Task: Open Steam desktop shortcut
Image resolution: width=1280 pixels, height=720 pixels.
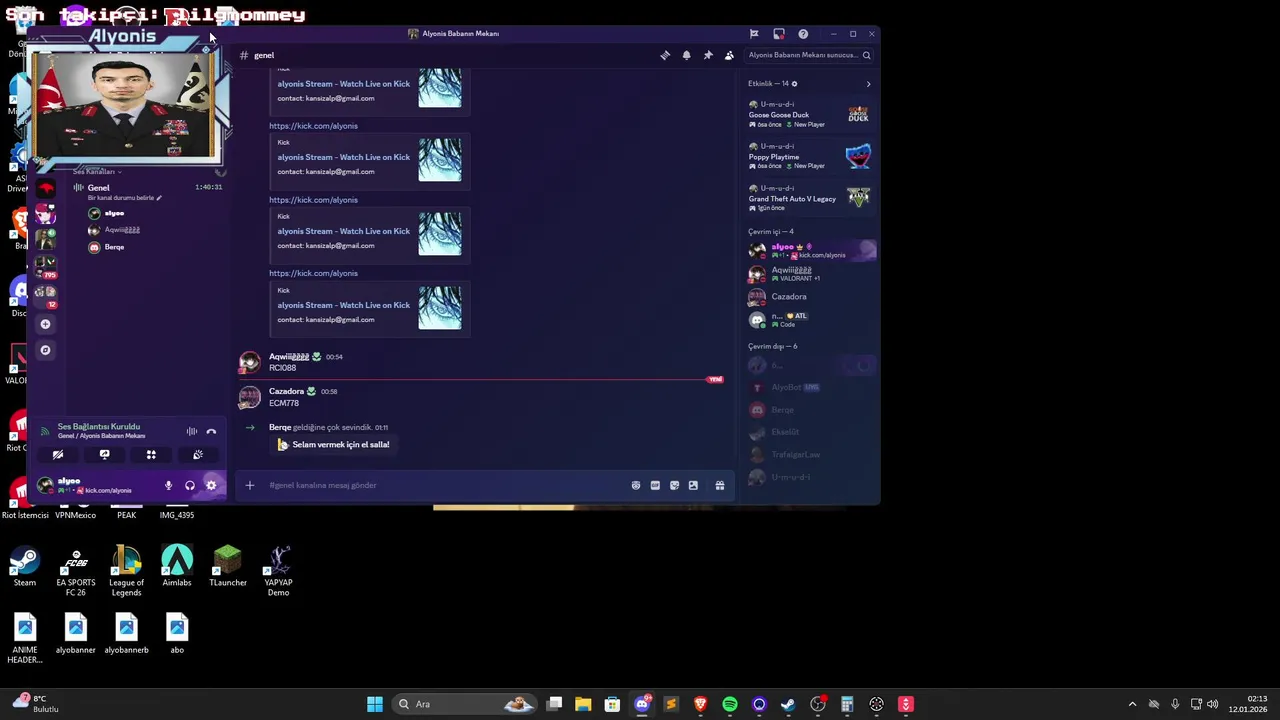Action: pyautogui.click(x=24, y=566)
